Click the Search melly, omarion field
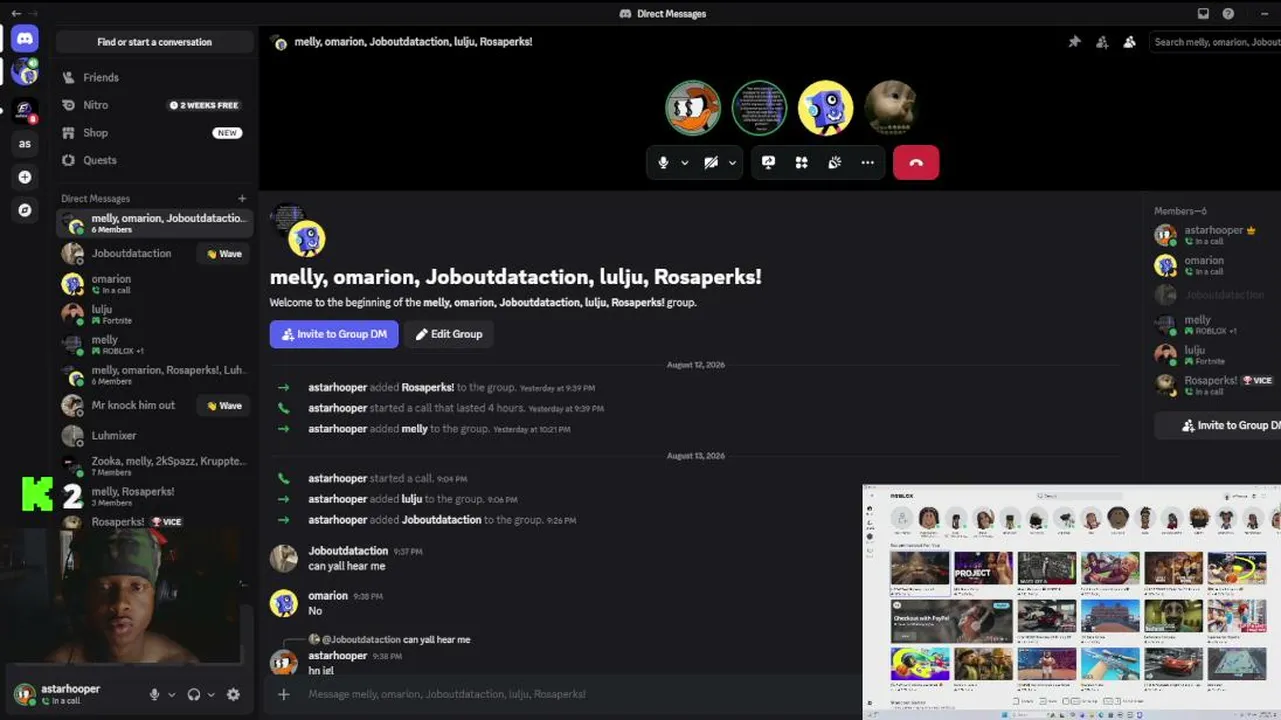The width and height of the screenshot is (1281, 720). (x=1215, y=42)
